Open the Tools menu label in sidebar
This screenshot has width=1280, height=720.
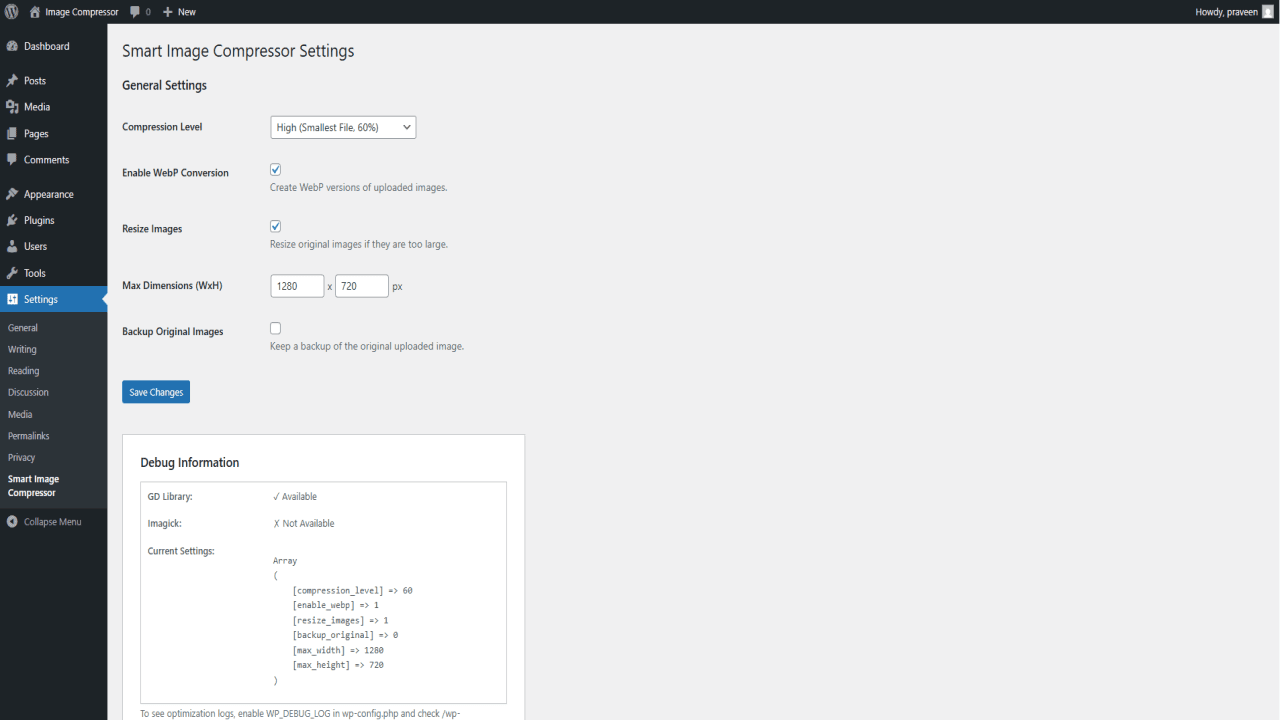point(35,273)
